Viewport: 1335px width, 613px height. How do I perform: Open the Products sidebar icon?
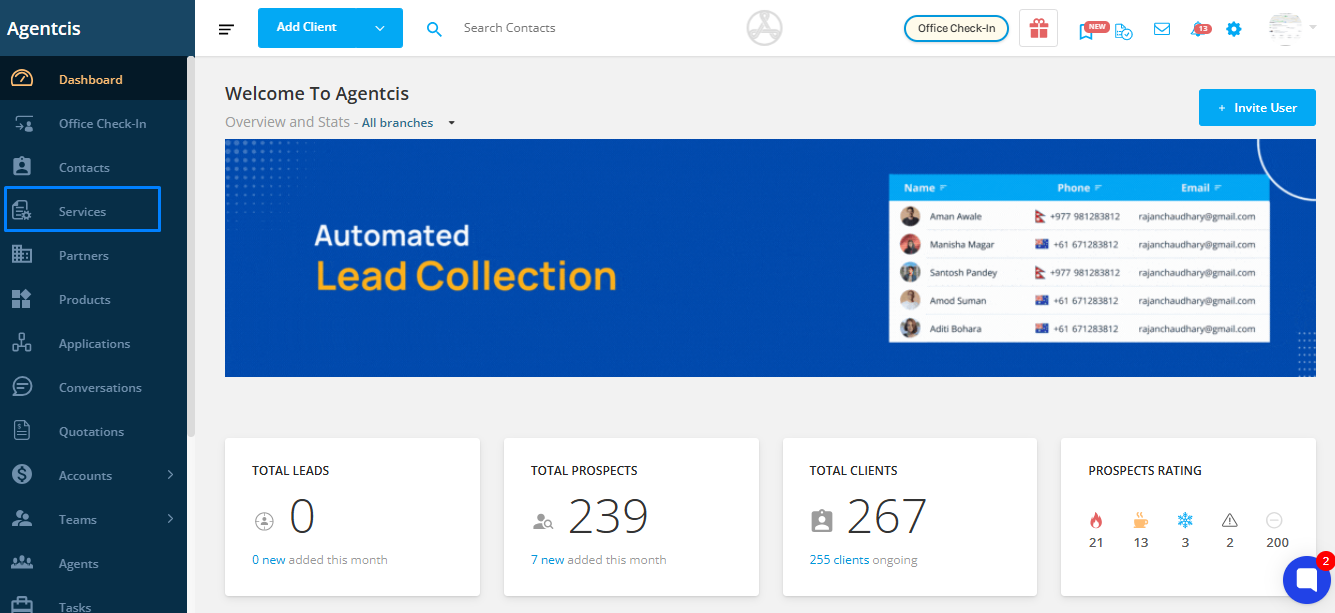pos(22,299)
